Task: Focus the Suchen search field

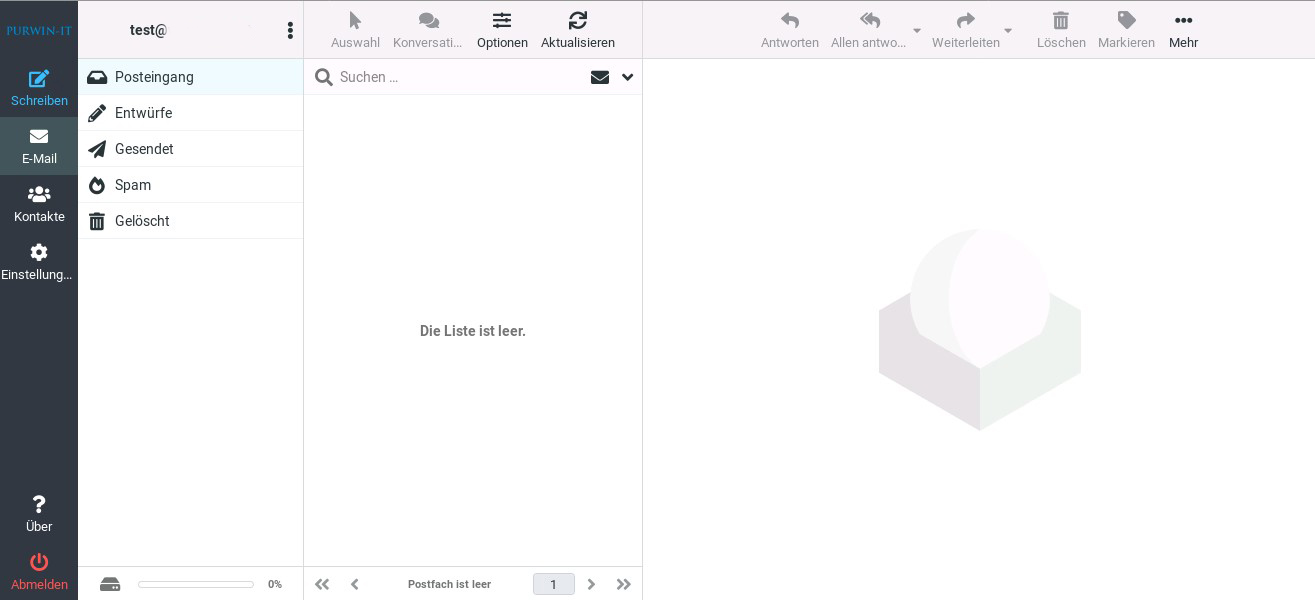Action: (460, 77)
